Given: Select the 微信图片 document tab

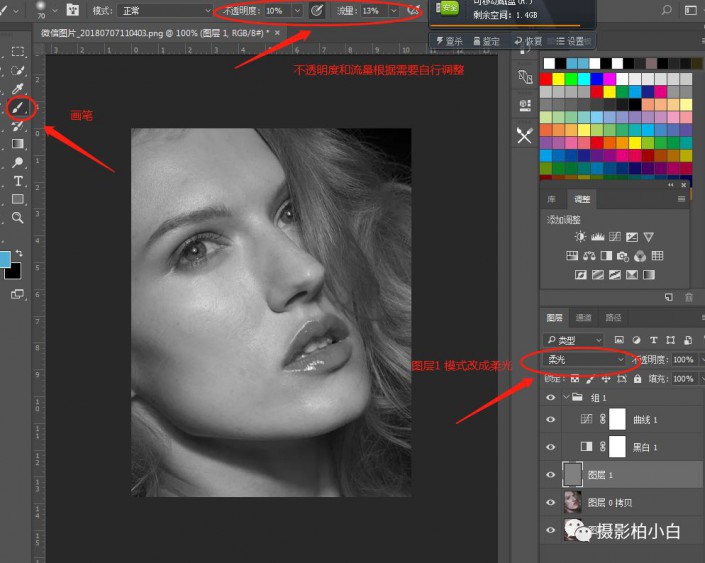Looking at the screenshot, I should (155, 33).
